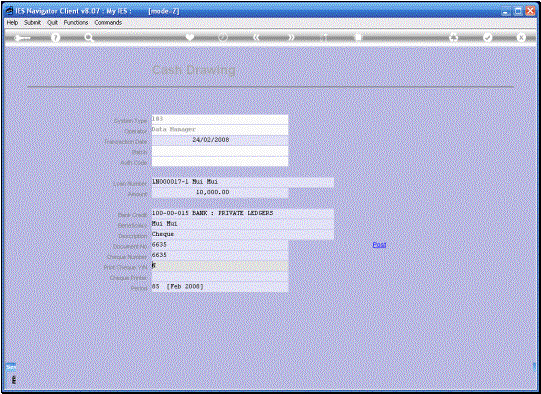This screenshot has height=394, width=541.
Task: Click the Amount field showing 10,000.00
Action: click(220, 193)
